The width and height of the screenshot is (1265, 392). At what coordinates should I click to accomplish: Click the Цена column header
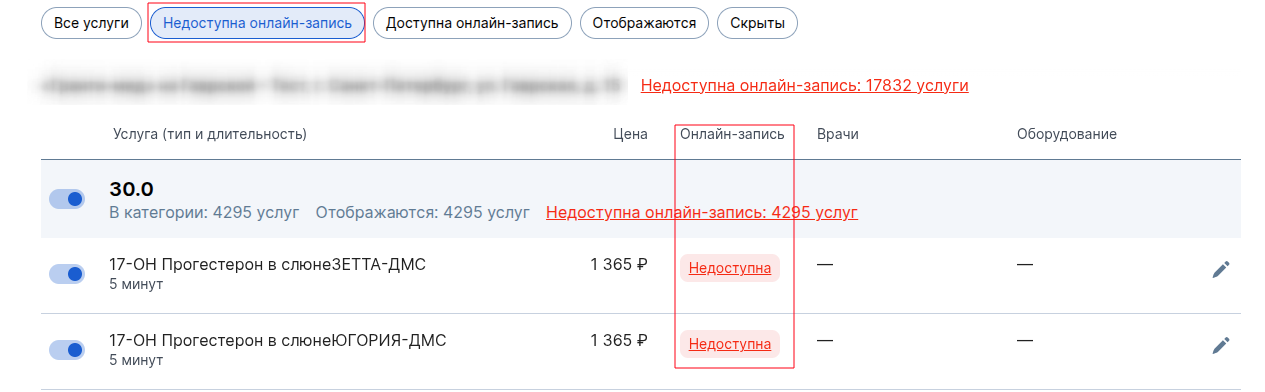(630, 134)
